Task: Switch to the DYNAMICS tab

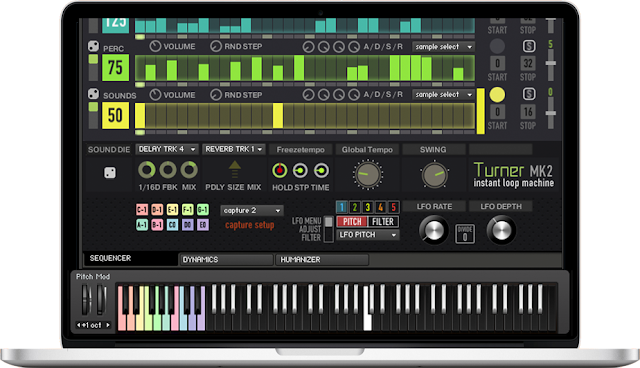Action: tap(227, 259)
